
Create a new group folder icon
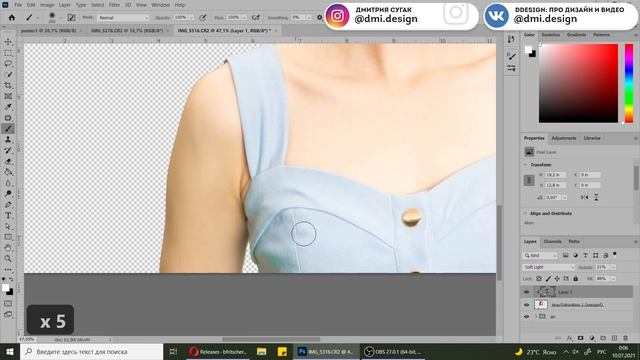pos(603,338)
